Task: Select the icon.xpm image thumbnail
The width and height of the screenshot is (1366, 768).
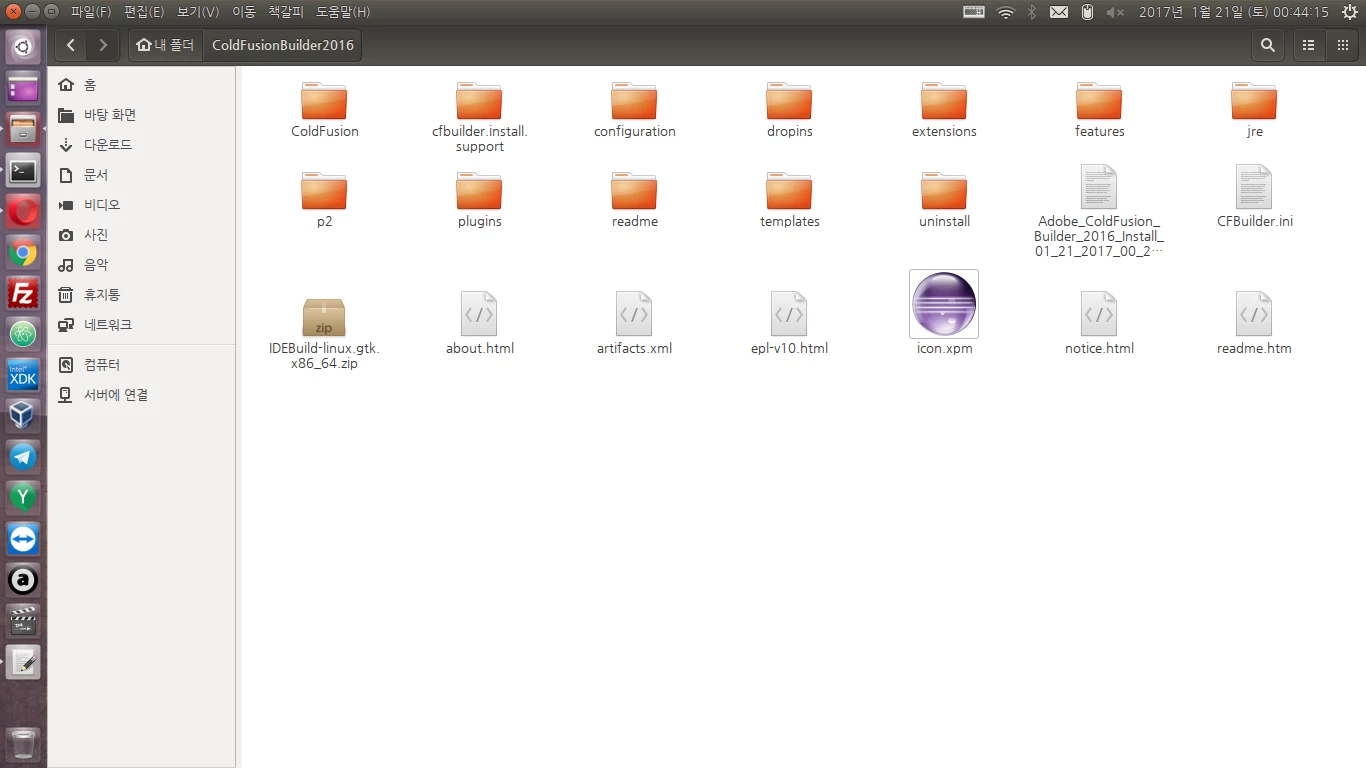Action: click(944, 304)
